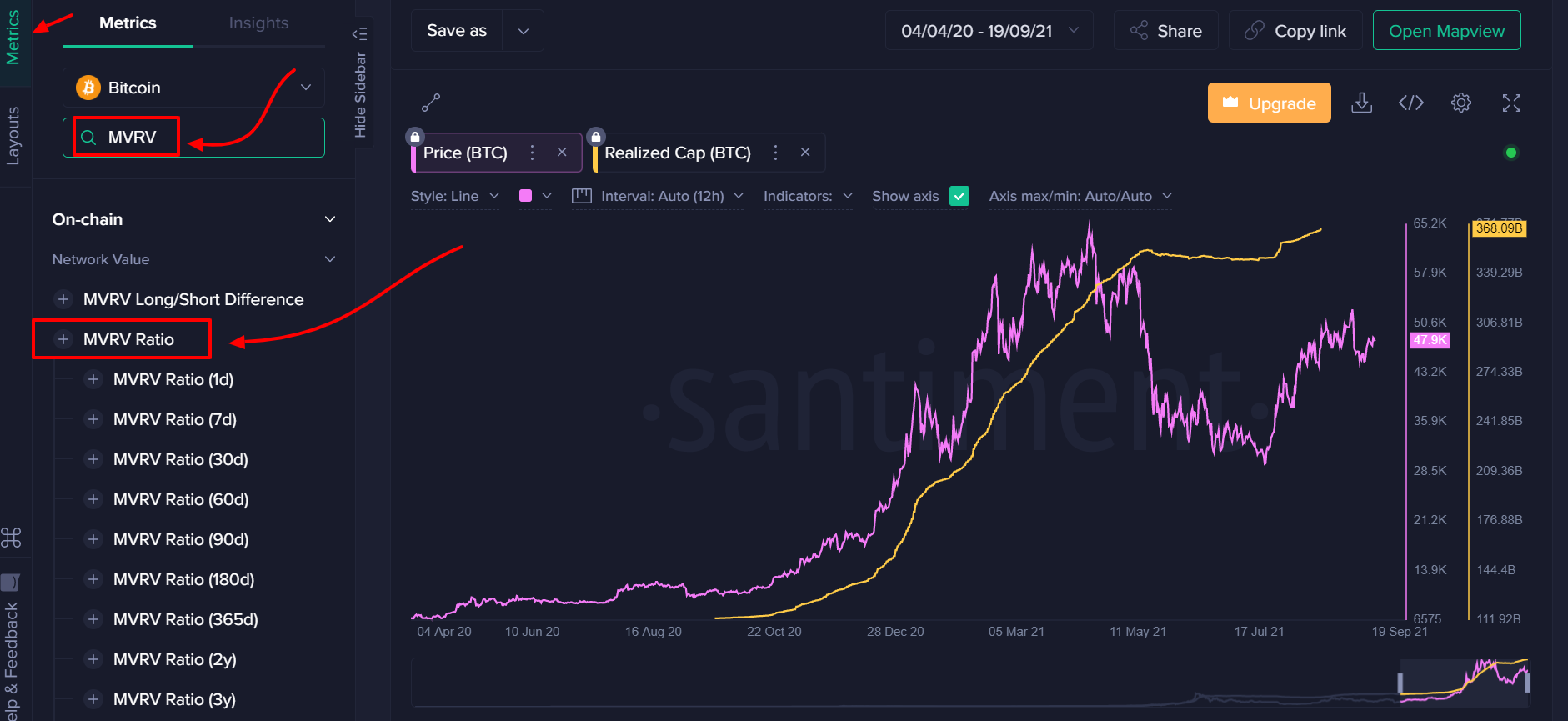Change the Style: Line dropdown

455,196
